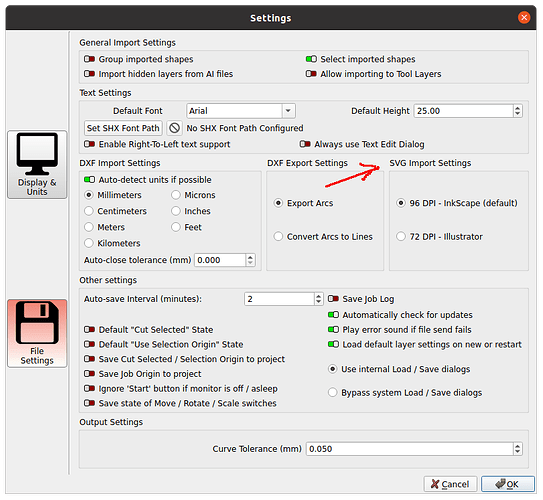Screen dimensions: 543x500
Task: Choose Convert Arcs to Lines option
Action: (278, 236)
